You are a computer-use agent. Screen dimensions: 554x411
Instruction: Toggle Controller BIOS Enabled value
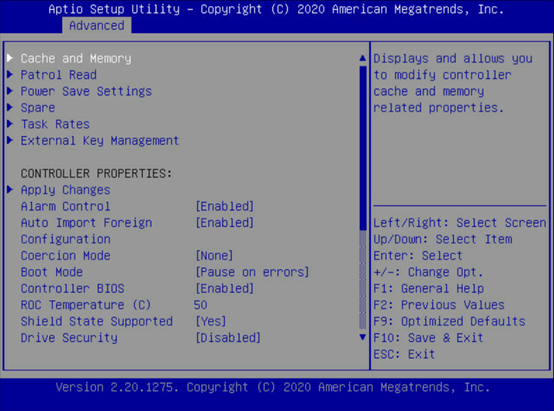click(225, 288)
